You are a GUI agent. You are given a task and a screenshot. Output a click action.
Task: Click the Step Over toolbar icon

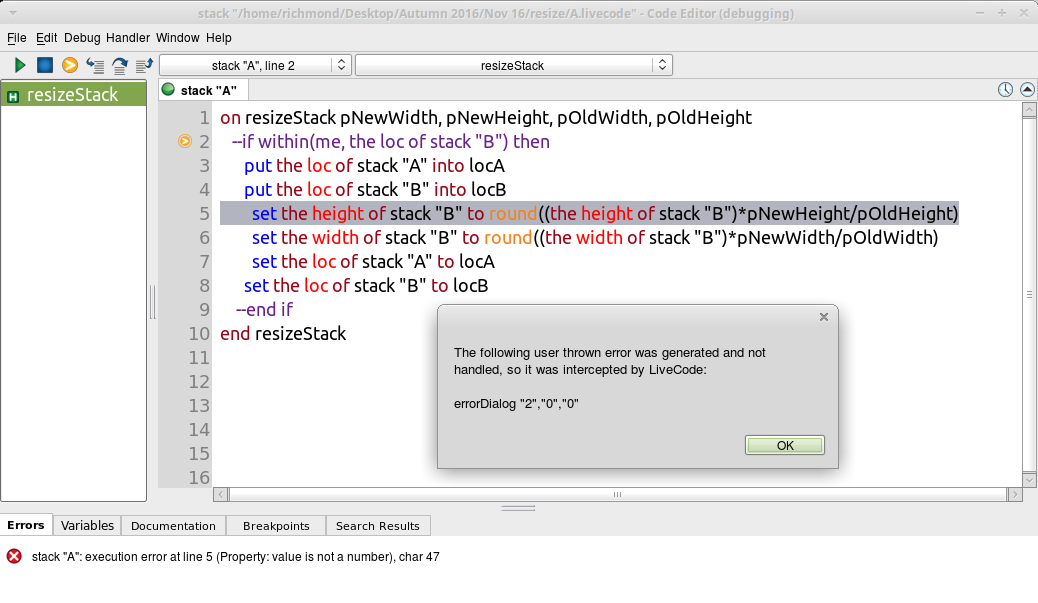click(x=120, y=65)
